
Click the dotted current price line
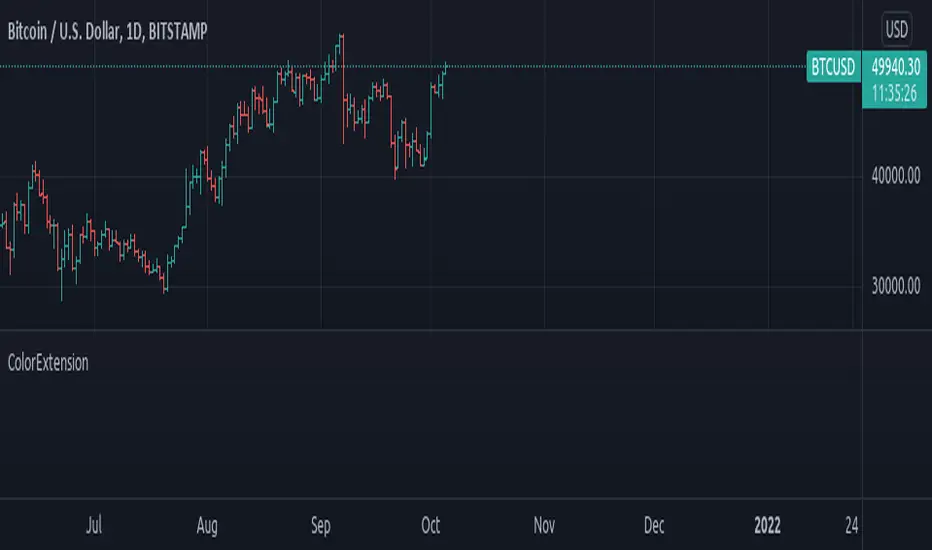600,67
